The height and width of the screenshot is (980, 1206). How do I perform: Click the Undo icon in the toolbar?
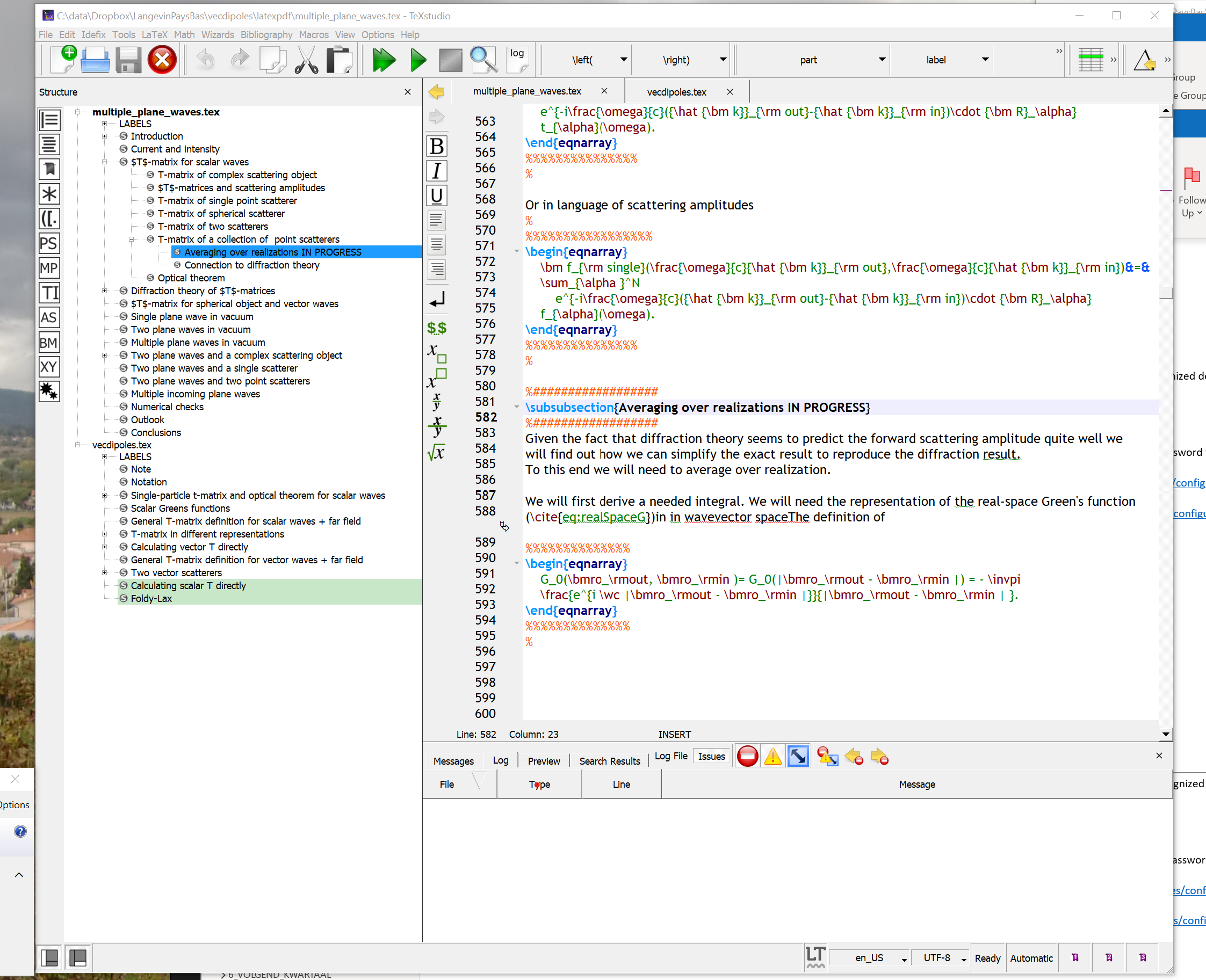pos(205,59)
